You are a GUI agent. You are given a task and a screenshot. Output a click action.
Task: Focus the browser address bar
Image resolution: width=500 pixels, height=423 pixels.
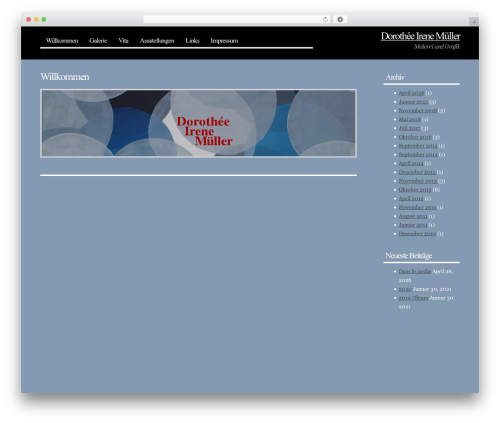pos(237,19)
